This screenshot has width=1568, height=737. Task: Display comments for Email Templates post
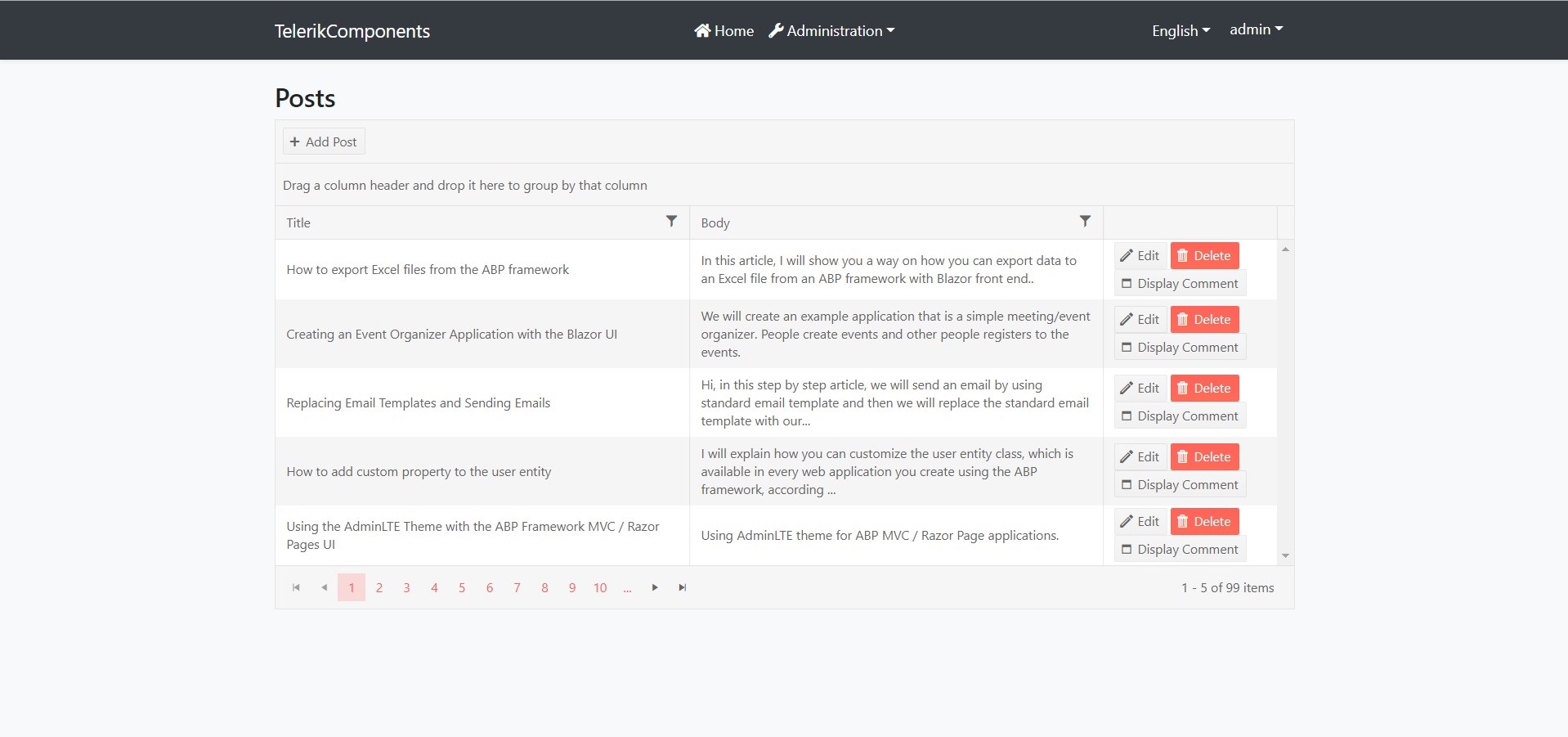tap(1180, 416)
